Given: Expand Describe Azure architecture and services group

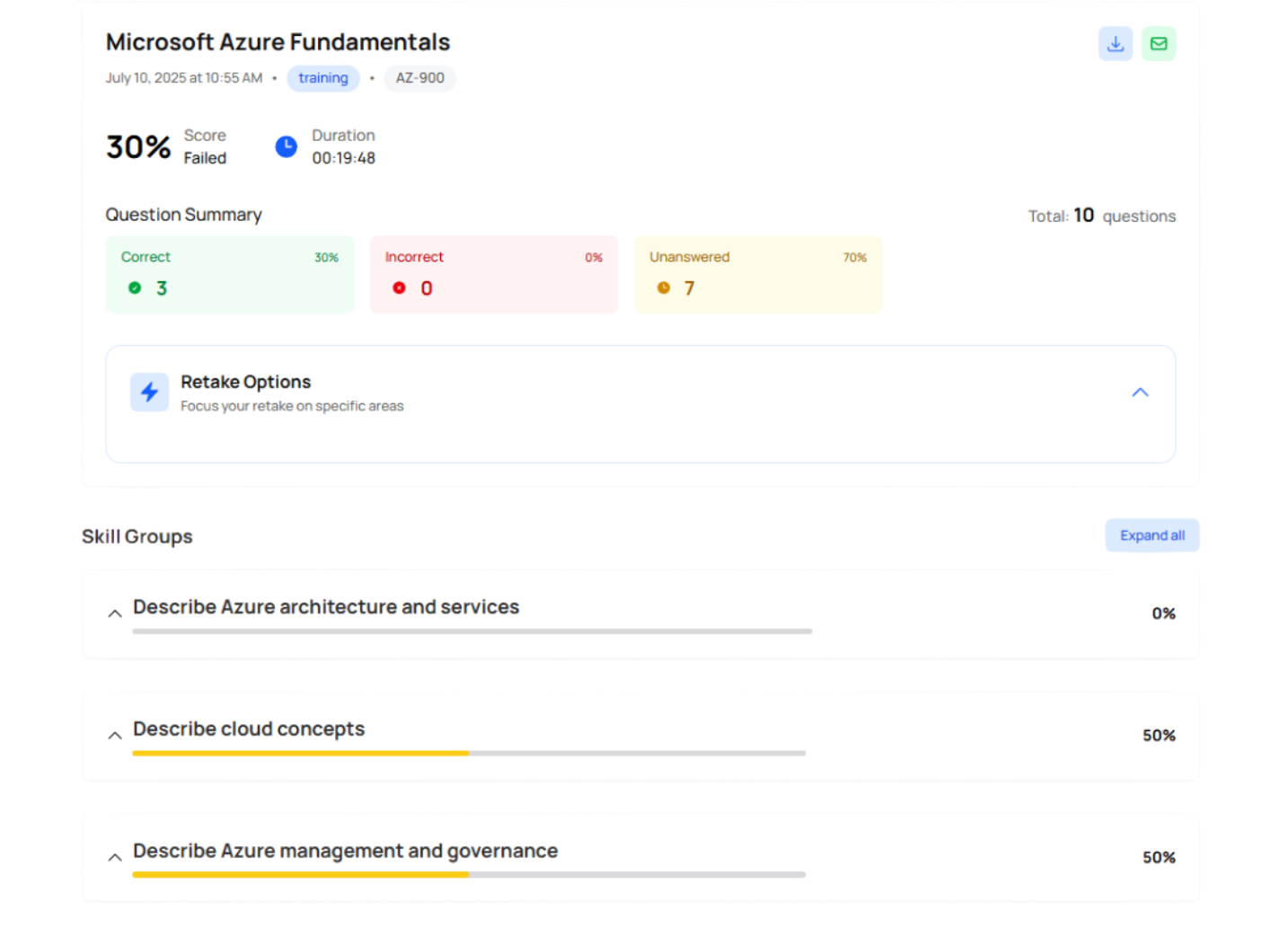Looking at the screenshot, I should (x=115, y=614).
